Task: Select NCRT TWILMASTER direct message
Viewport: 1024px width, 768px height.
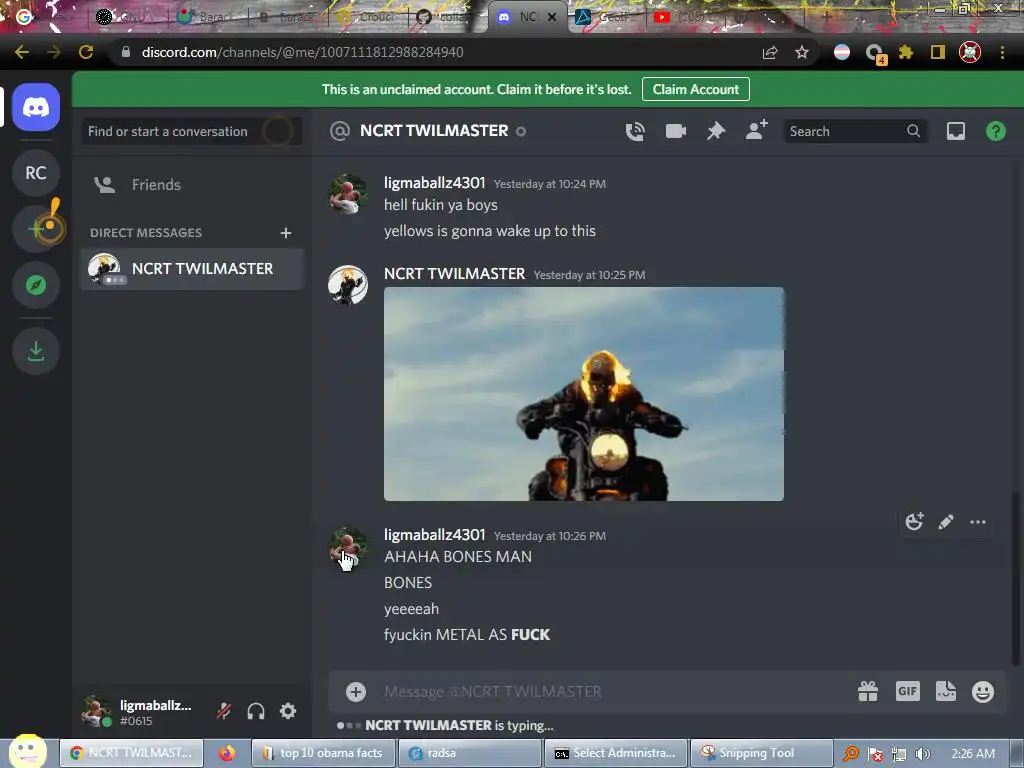Action: 193,269
